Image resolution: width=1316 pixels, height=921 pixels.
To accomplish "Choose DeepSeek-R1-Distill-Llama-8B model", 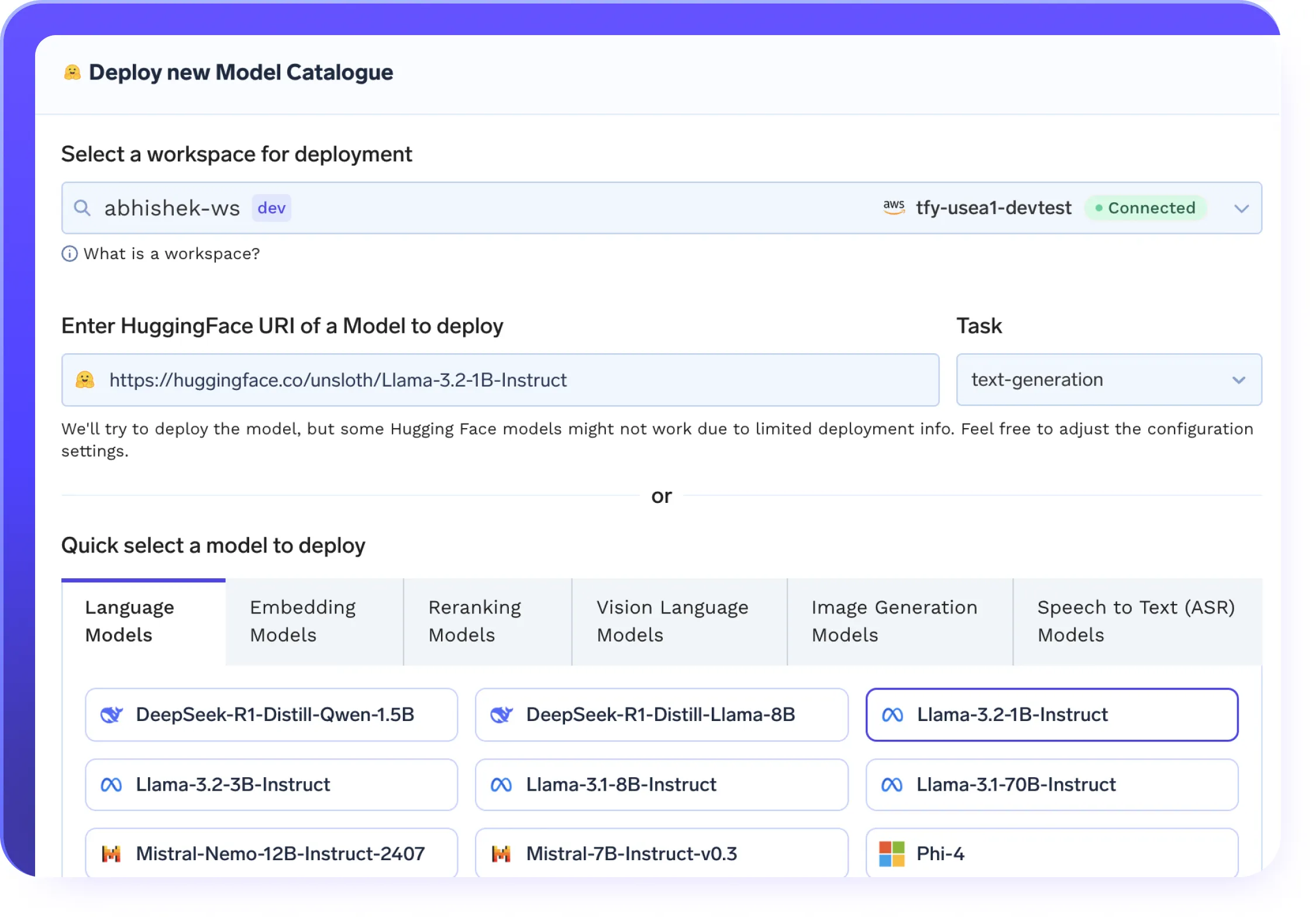I will [x=661, y=715].
